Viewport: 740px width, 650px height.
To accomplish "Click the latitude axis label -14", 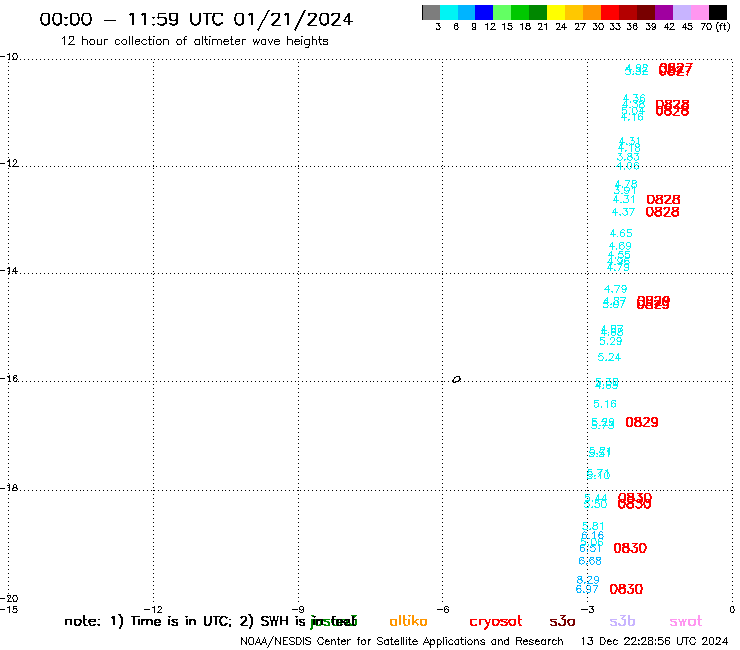I will [9, 271].
